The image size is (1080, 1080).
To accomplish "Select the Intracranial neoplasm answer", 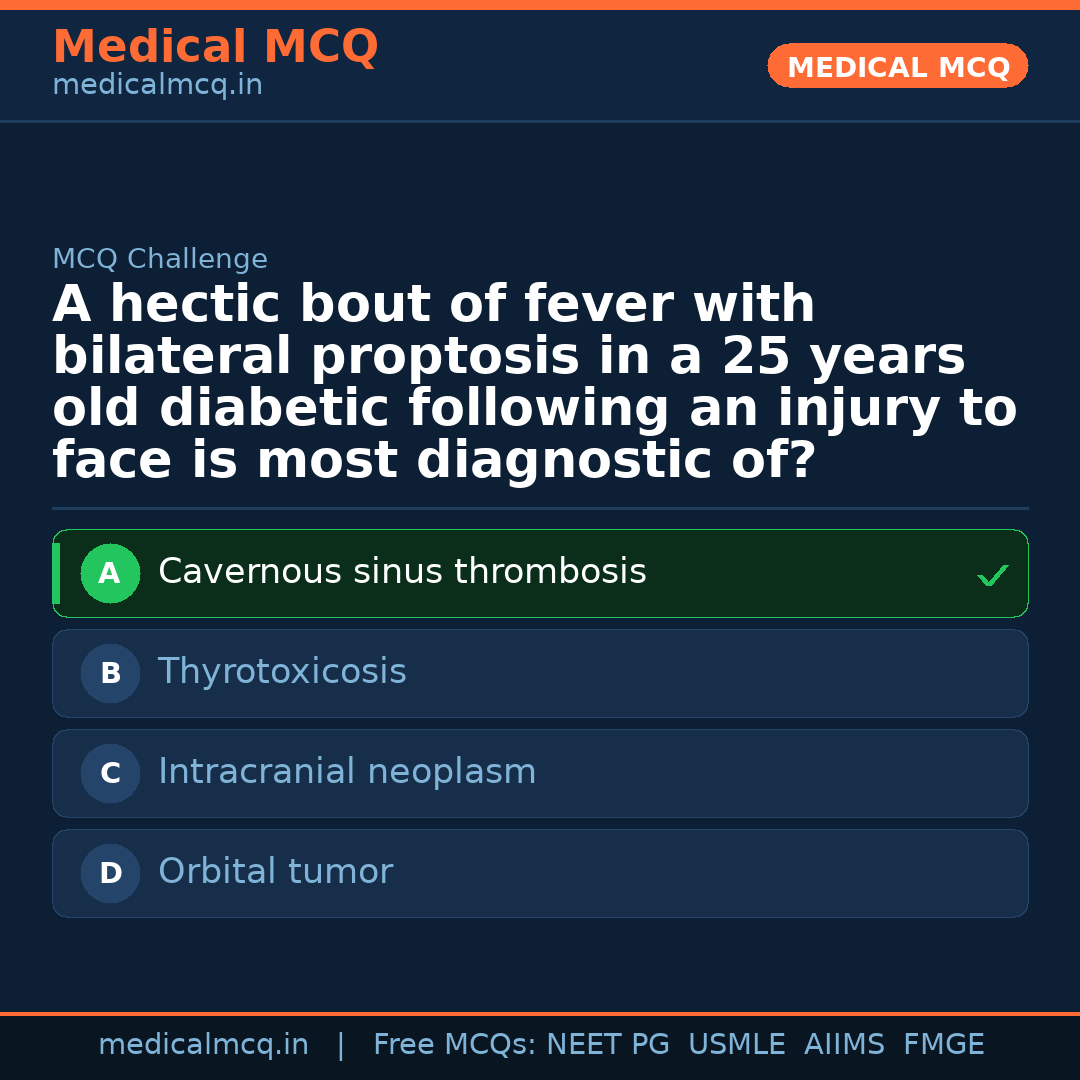I will (x=347, y=772).
